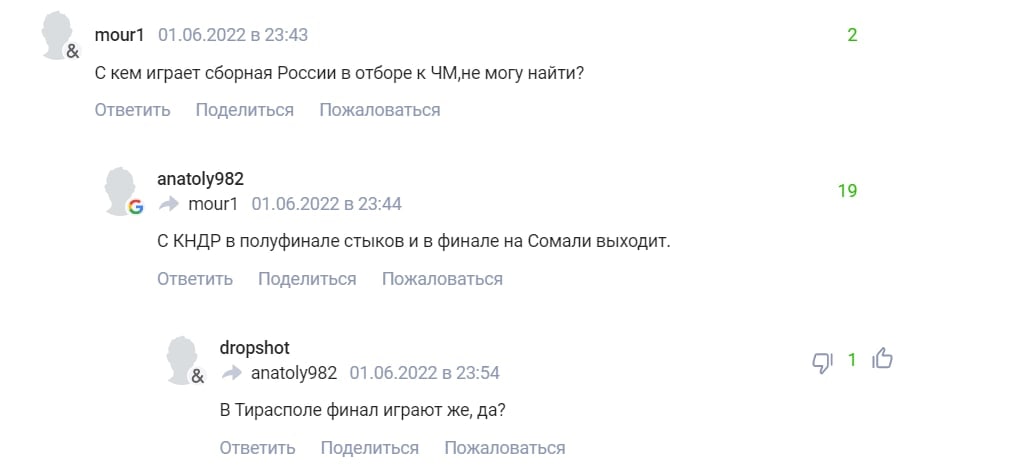Report dropshot's comment via Пожаловаться

coord(505,448)
